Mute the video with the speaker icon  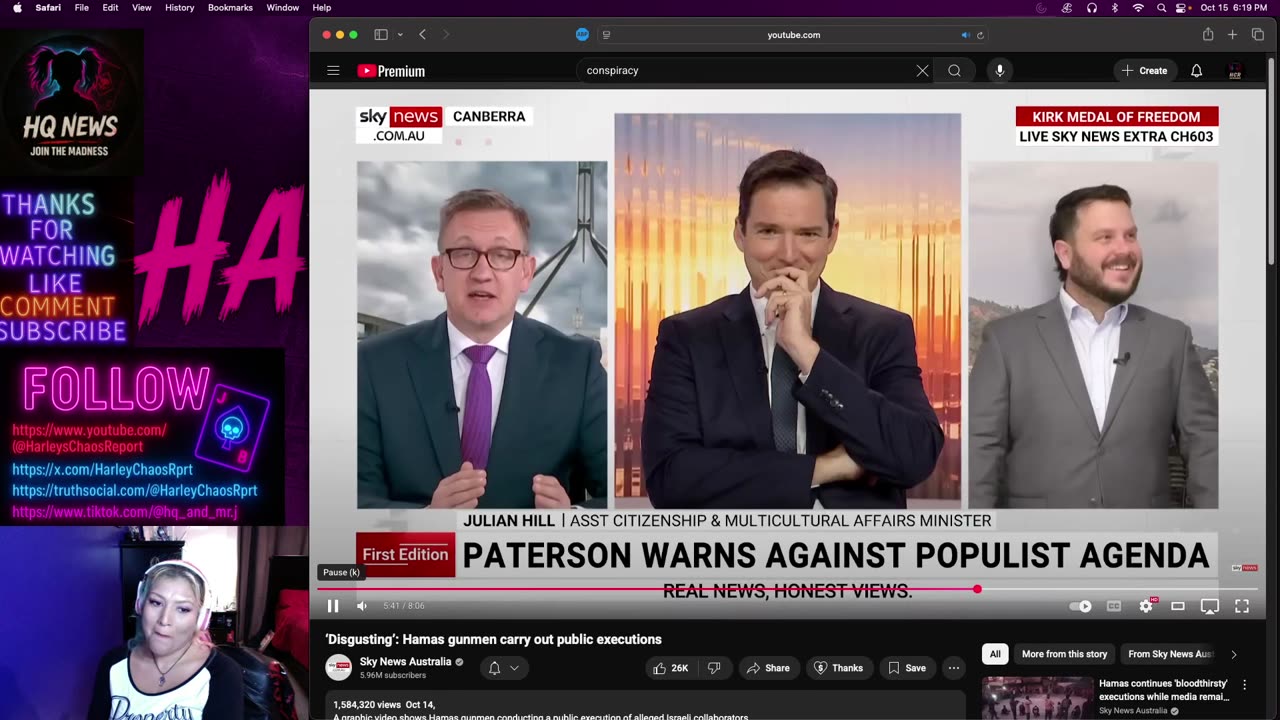362,606
